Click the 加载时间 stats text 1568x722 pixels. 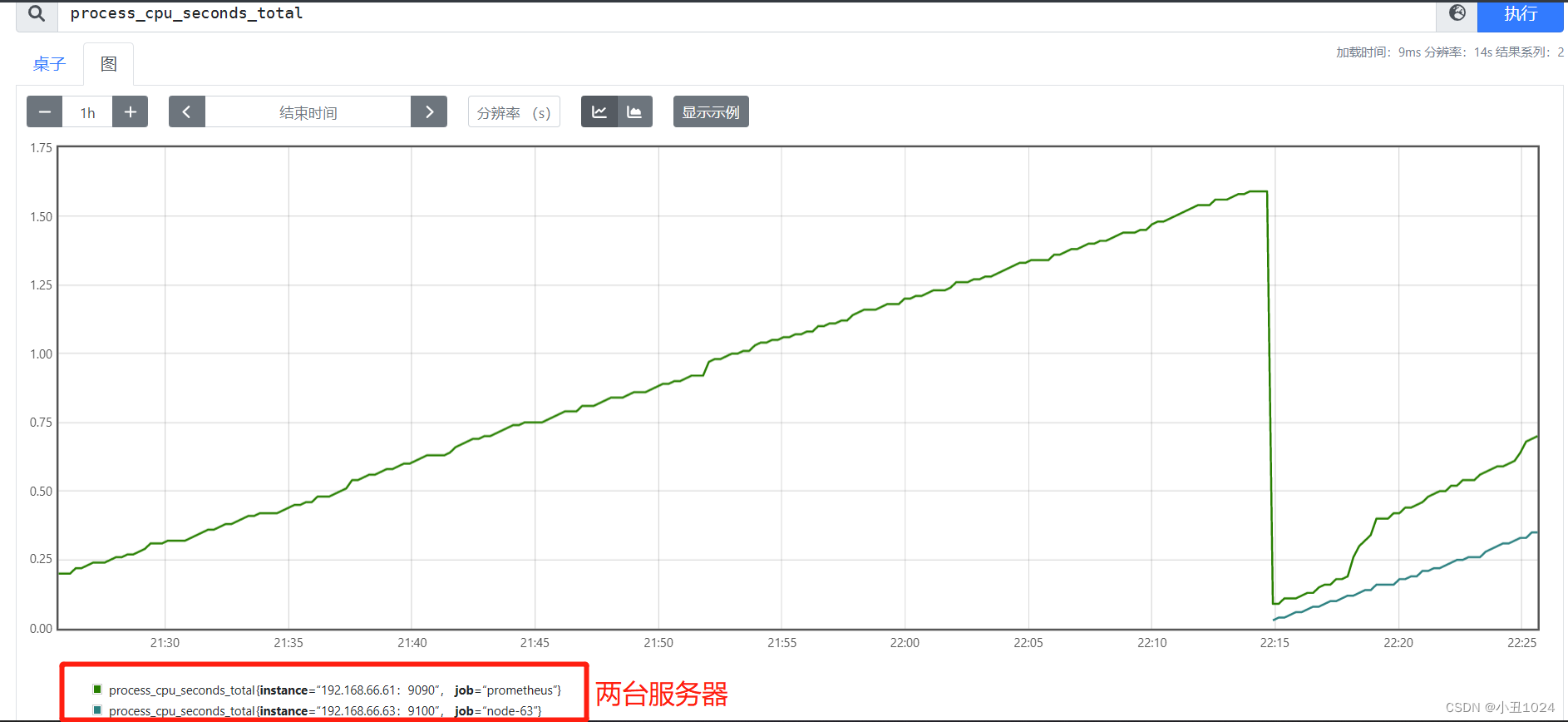(x=1450, y=52)
